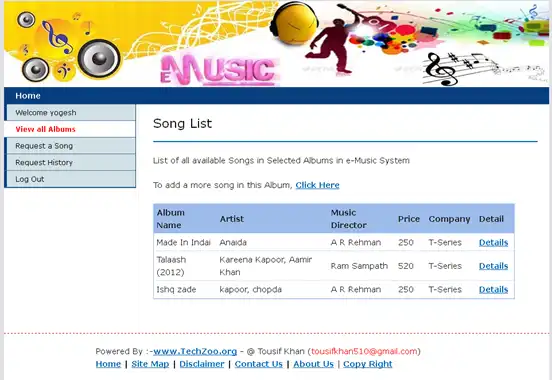Select Welcome yogesh sidebar item
This screenshot has height=380, width=552.
pos(70,113)
